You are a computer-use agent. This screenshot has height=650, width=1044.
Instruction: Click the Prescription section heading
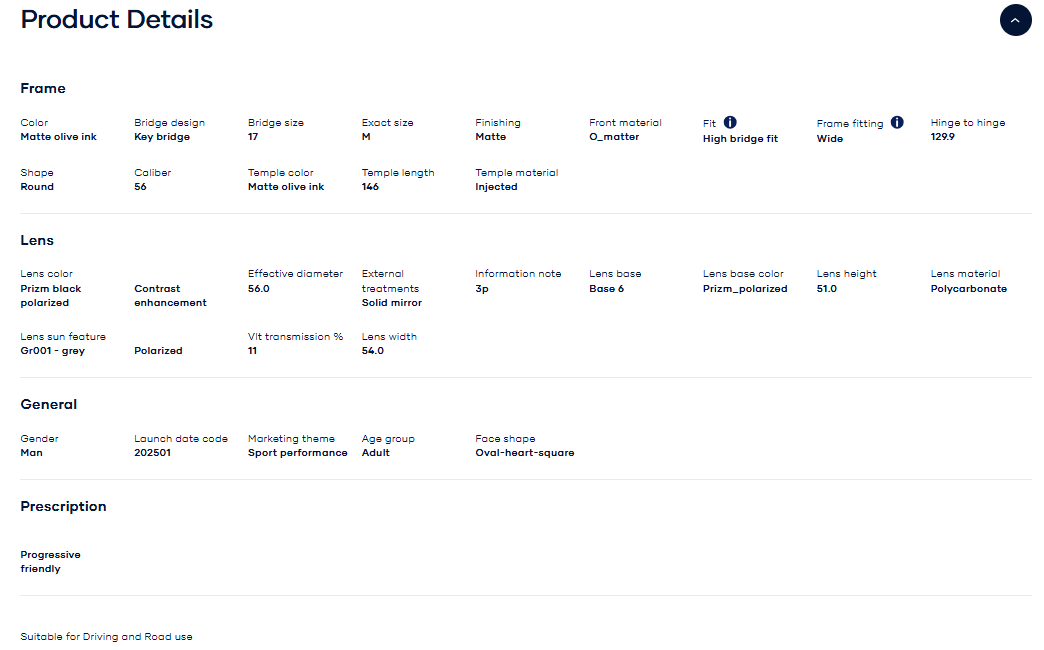[63, 507]
